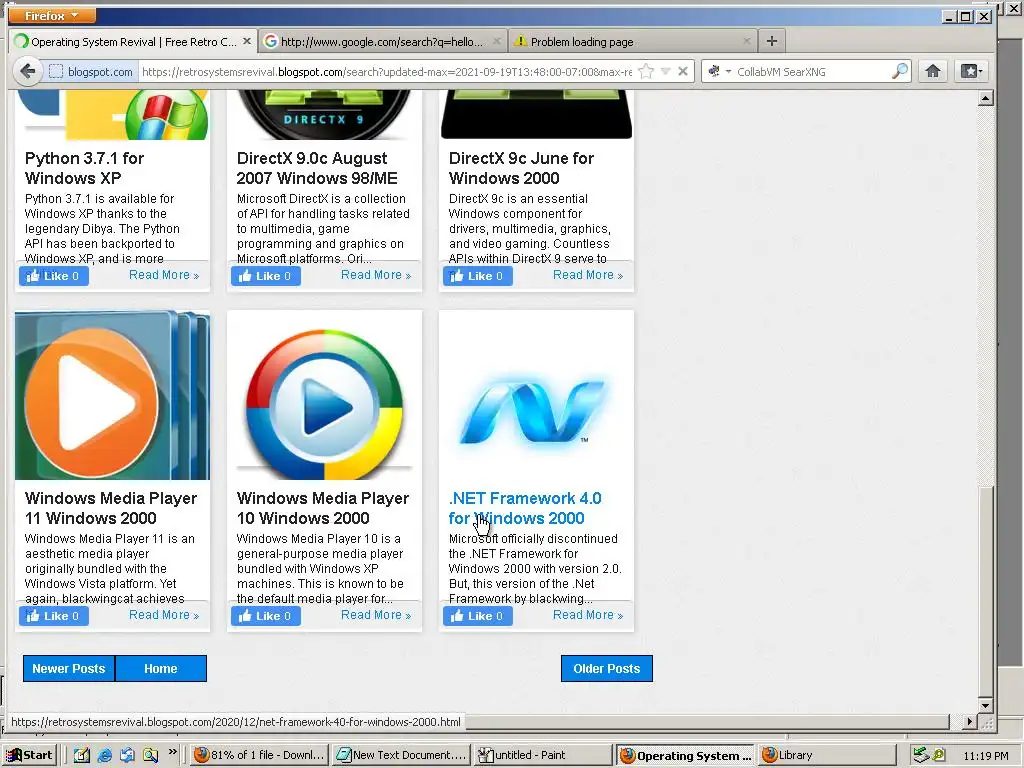Click the magnifier folder quick launch icon

150,755
